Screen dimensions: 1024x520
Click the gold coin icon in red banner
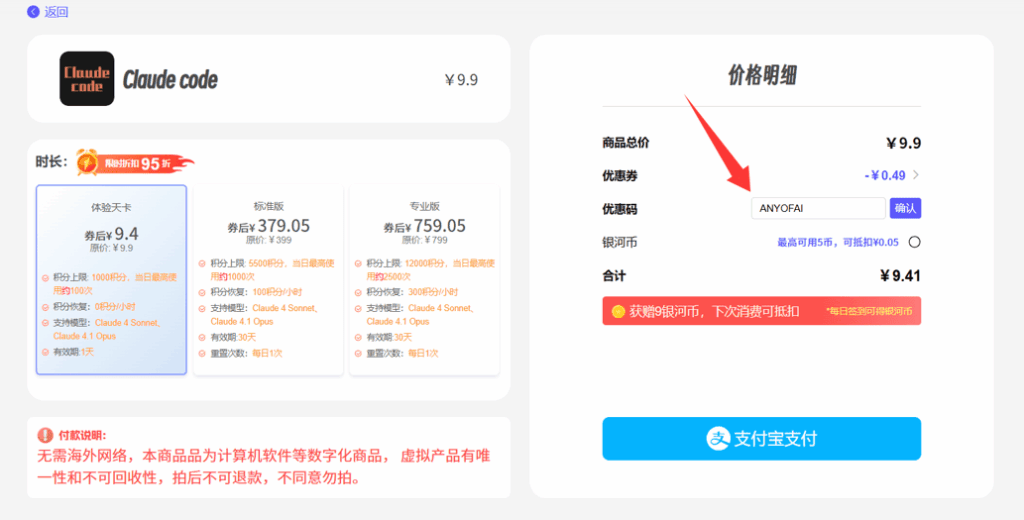pos(618,311)
